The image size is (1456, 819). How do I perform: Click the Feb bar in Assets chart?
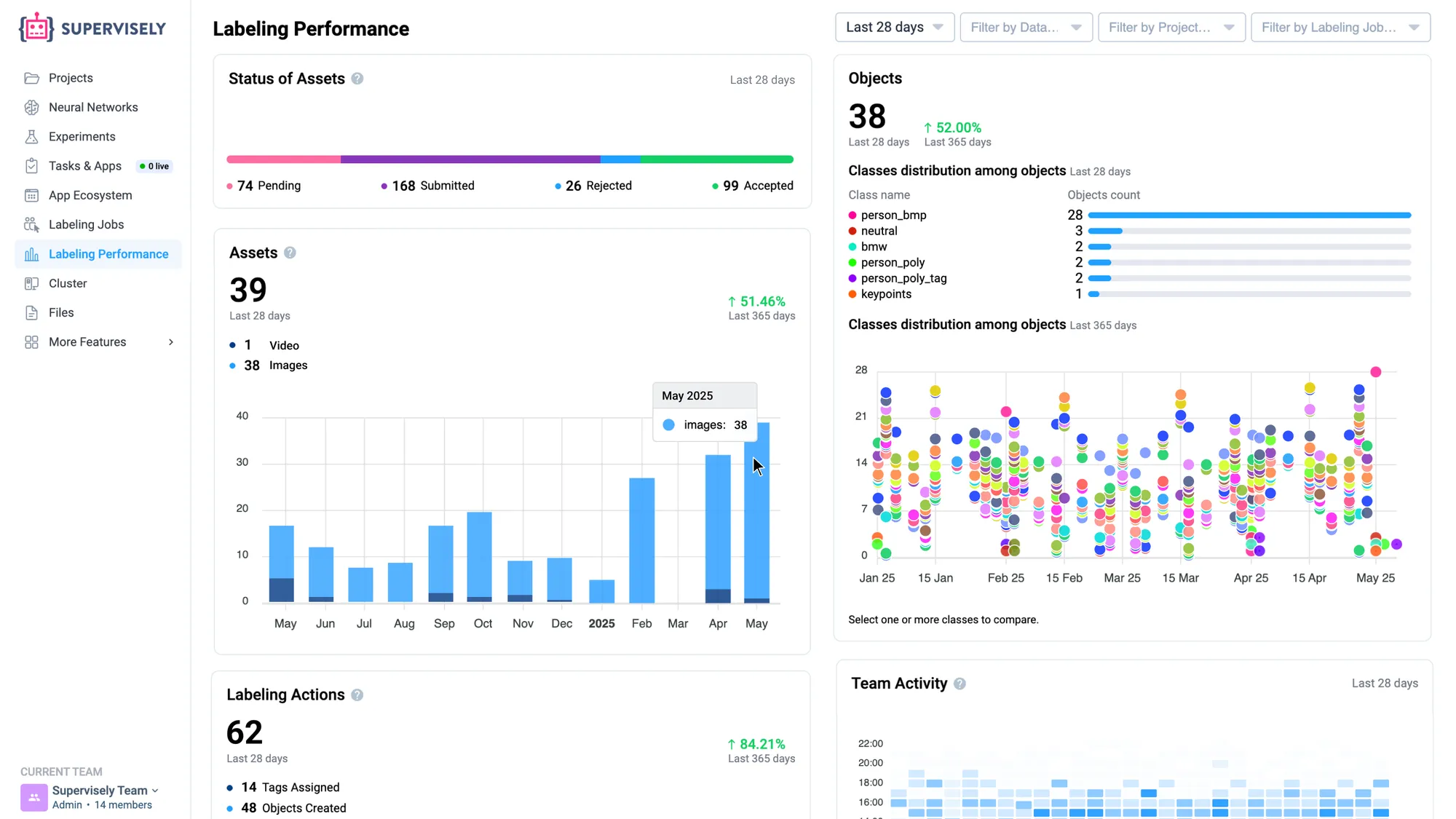coord(641,540)
